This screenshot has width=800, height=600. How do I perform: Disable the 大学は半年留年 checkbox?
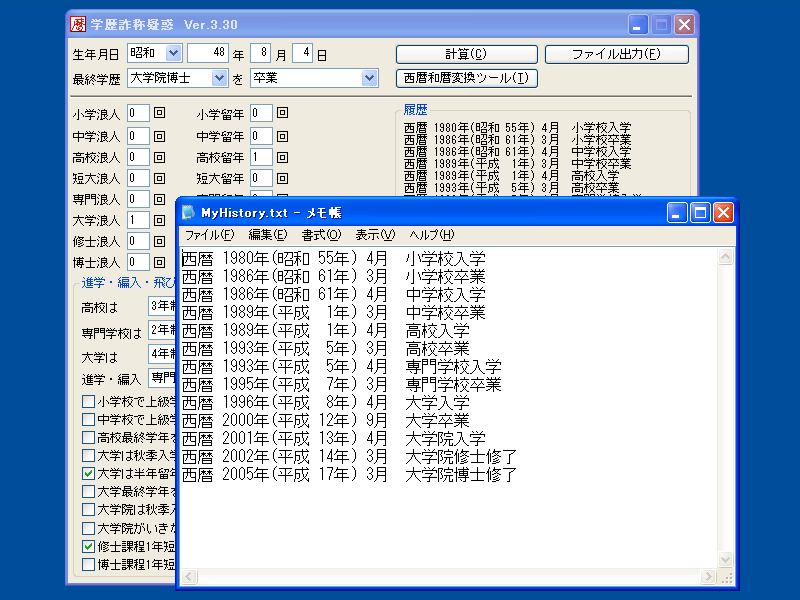[x=89, y=473]
